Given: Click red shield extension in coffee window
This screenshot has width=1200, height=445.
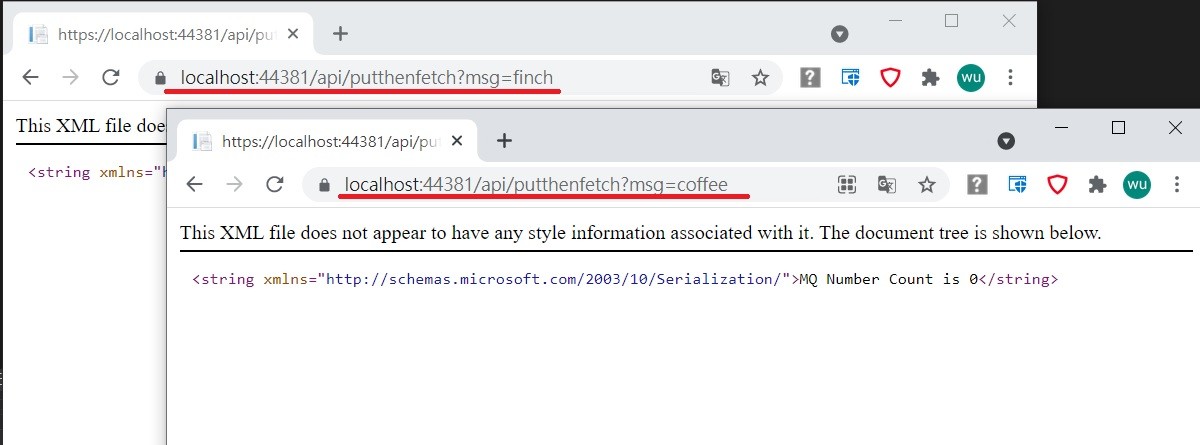Looking at the screenshot, I should (x=1057, y=184).
